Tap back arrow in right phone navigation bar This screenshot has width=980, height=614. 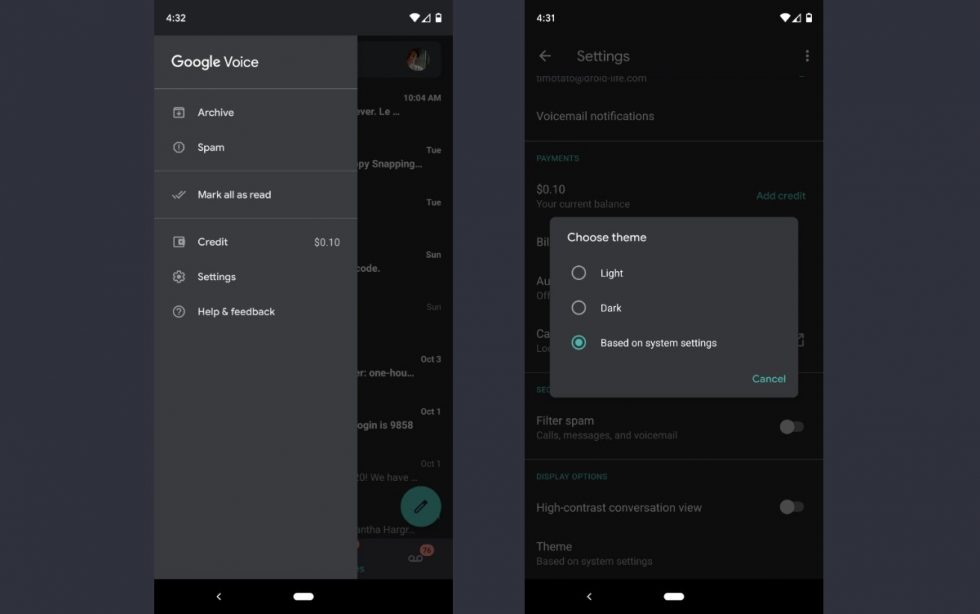click(x=589, y=596)
